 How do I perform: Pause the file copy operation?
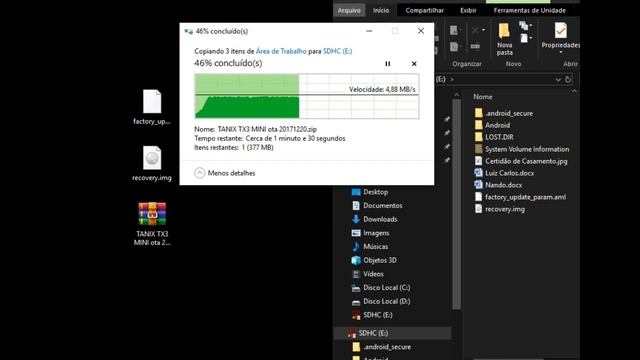tap(387, 64)
